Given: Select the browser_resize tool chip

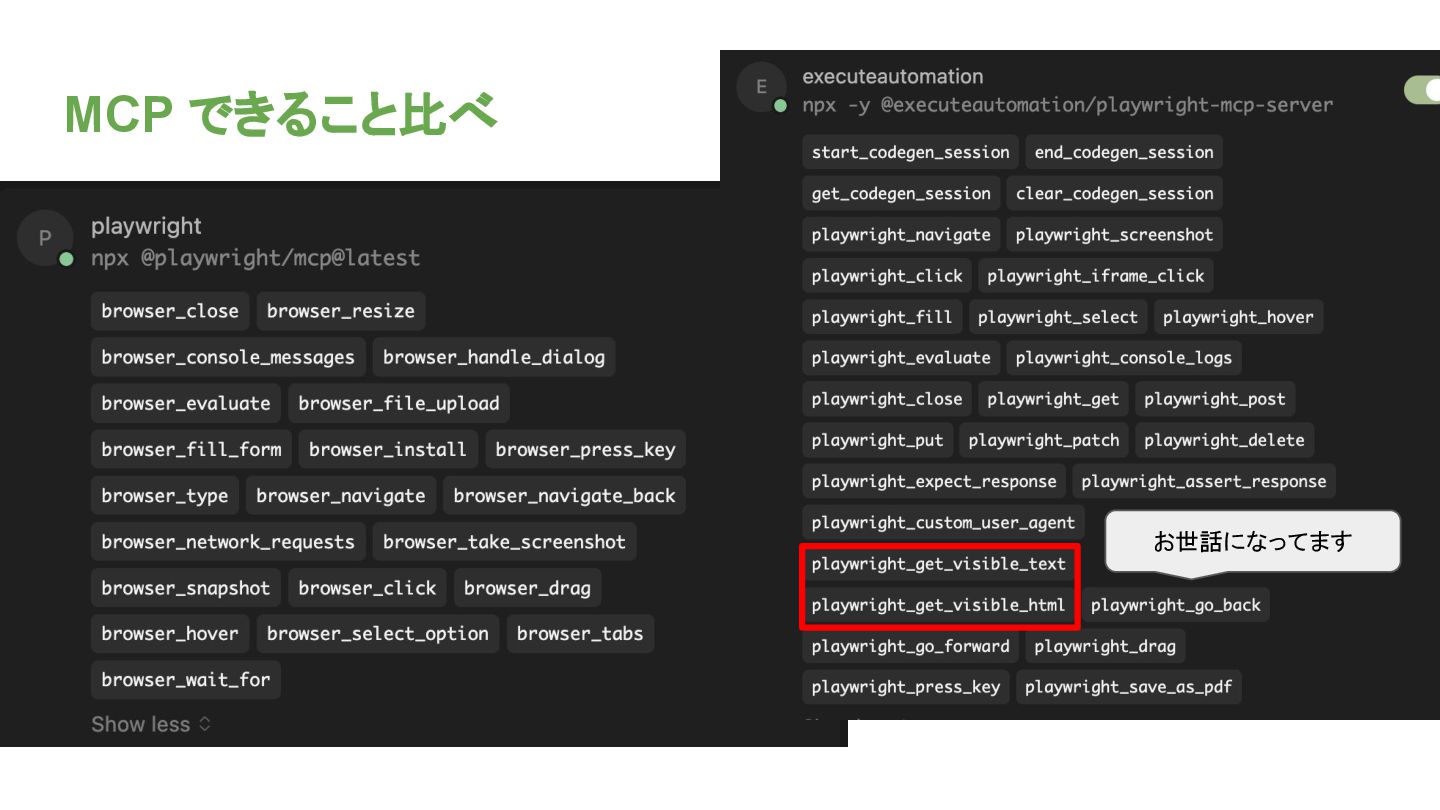Looking at the screenshot, I should (341, 311).
